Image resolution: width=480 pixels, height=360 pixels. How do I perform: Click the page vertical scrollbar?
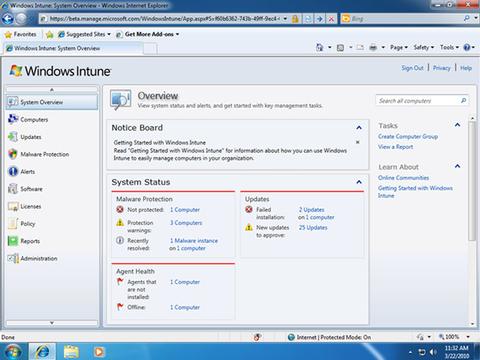(472, 180)
